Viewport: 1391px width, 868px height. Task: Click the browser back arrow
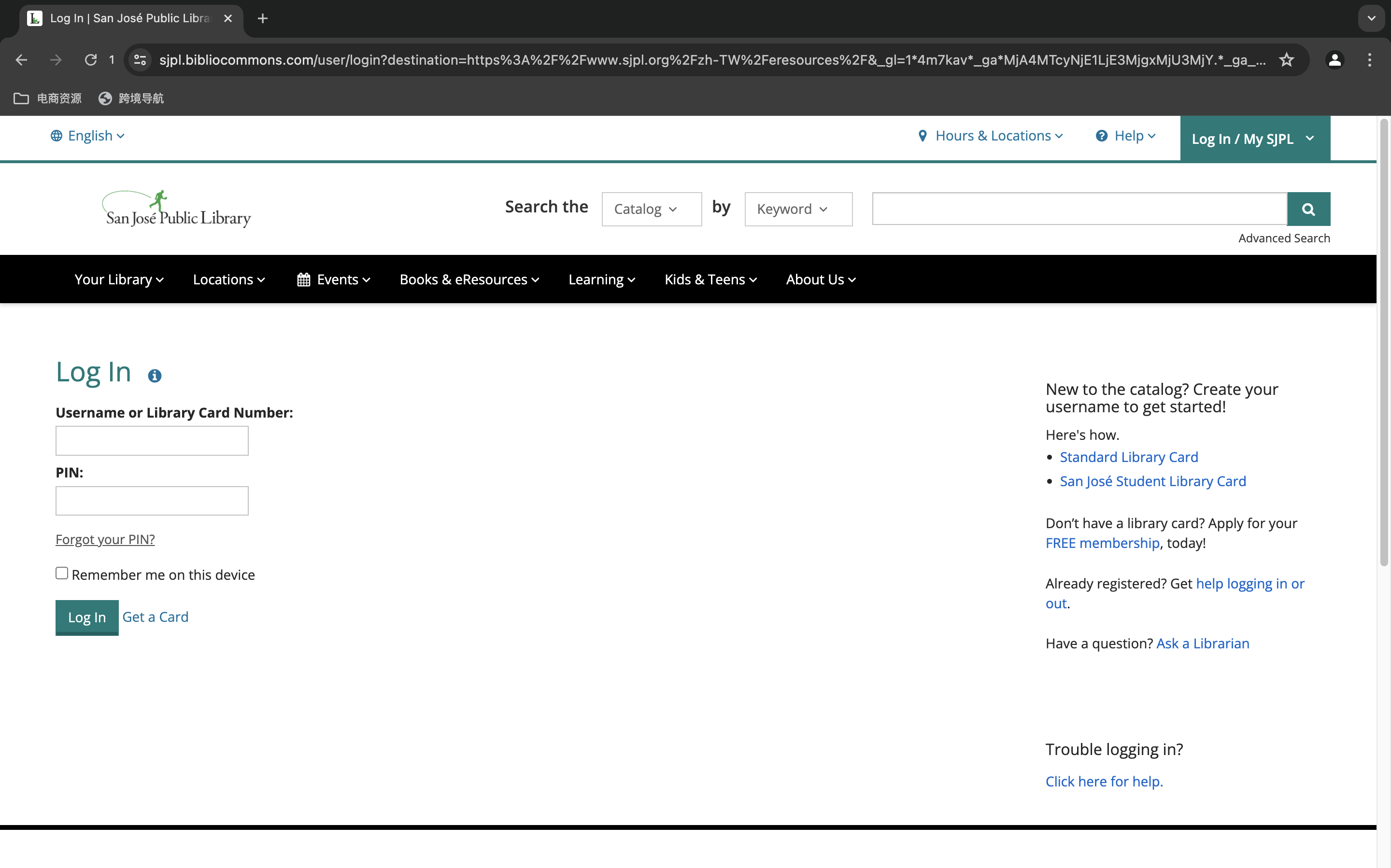21,60
